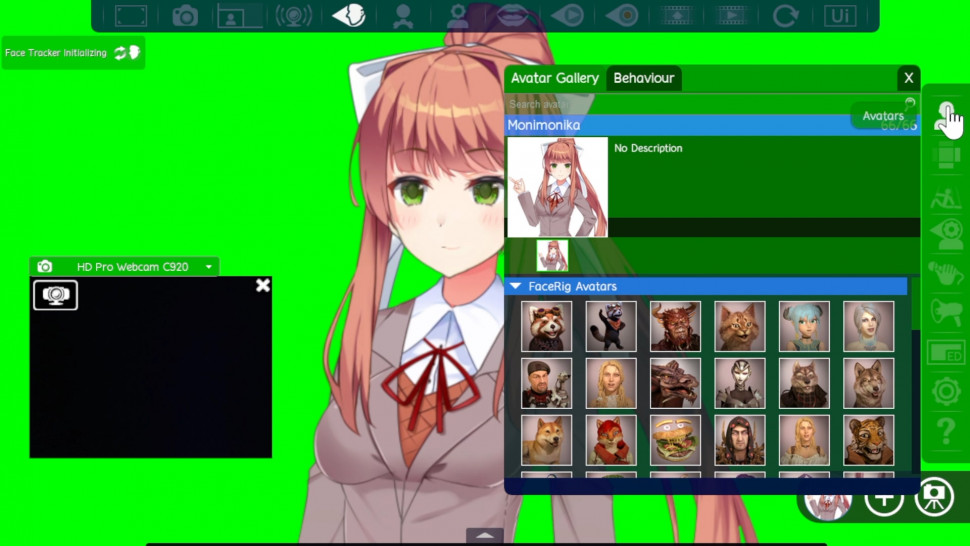Image resolution: width=970 pixels, height=546 pixels.
Task: Toggle lip sync lips icon
Action: [x=512, y=15]
